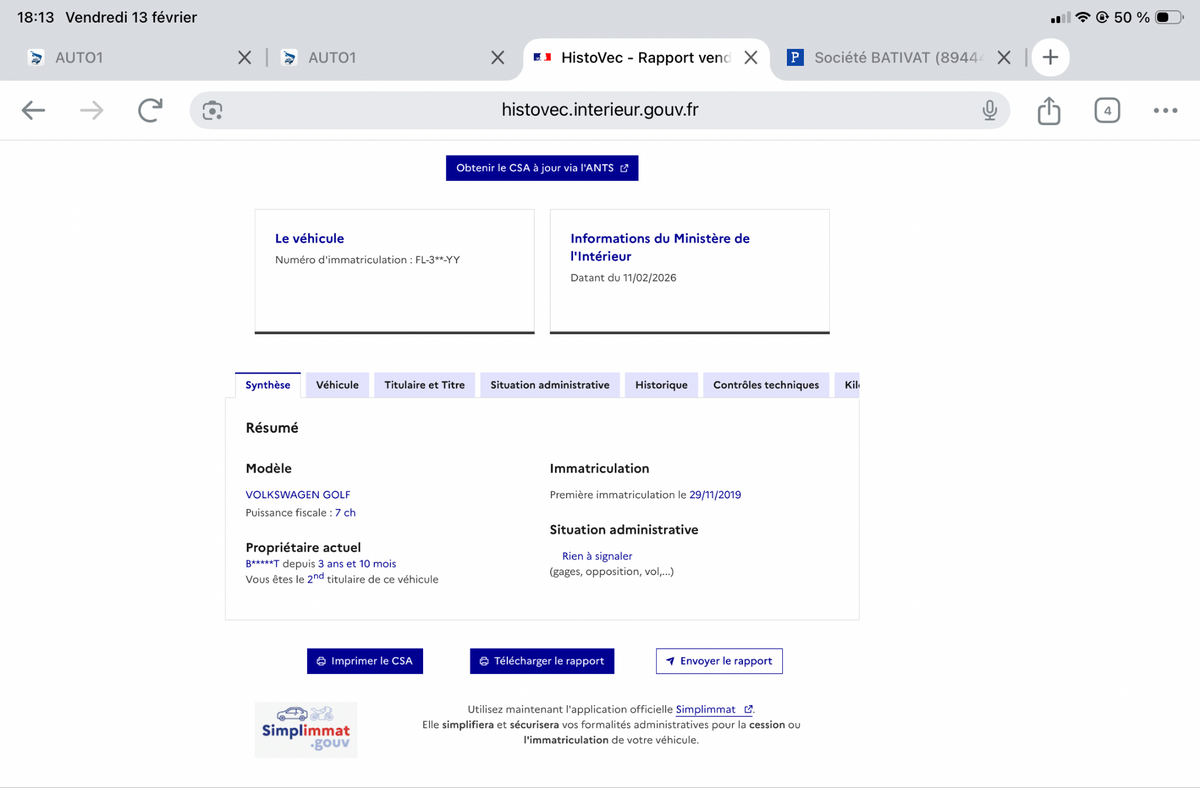
Task: Tap the camera search icon in address bar
Action: click(x=212, y=110)
